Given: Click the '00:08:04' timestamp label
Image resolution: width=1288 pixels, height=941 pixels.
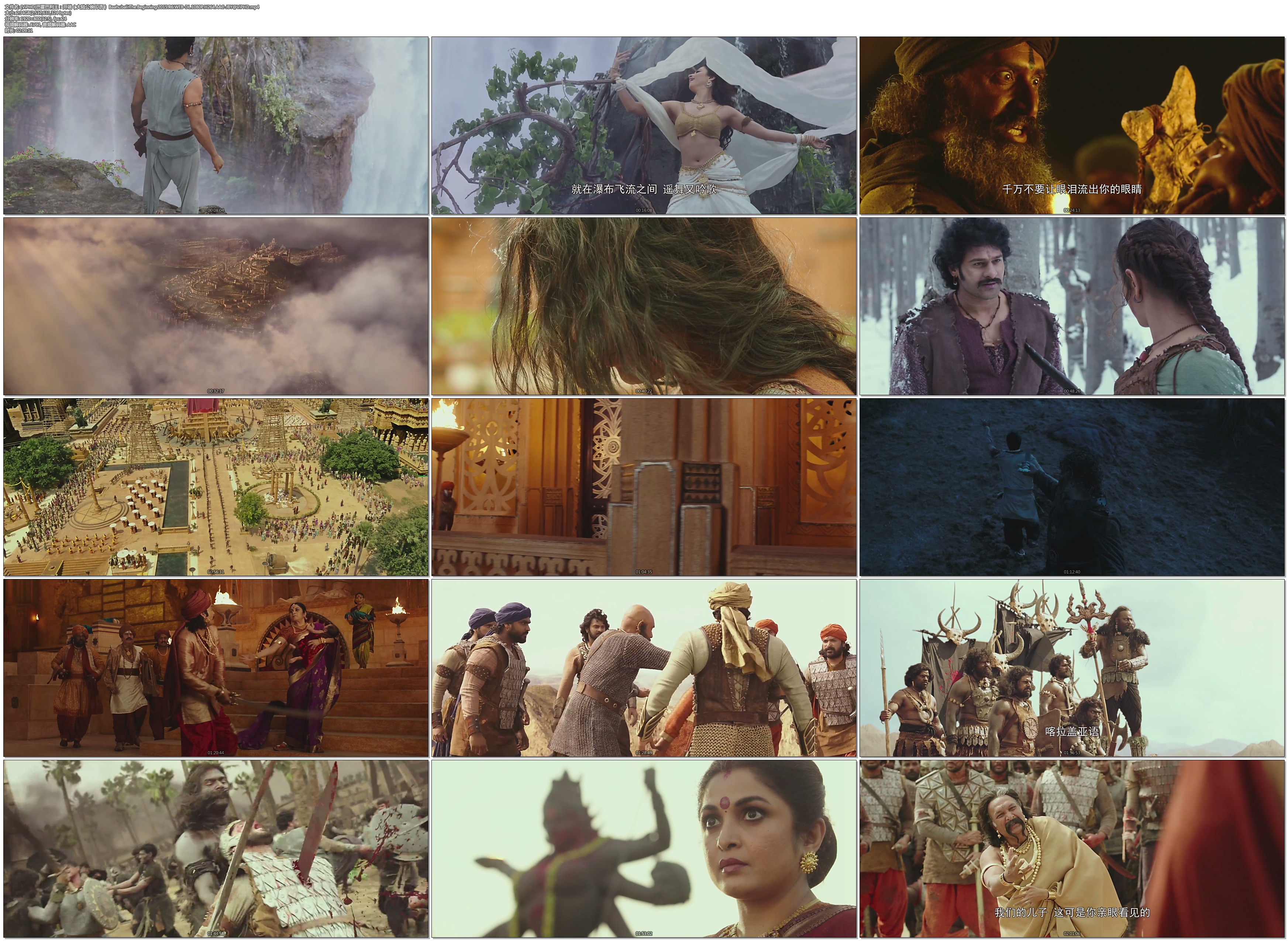Looking at the screenshot, I should [x=216, y=210].
